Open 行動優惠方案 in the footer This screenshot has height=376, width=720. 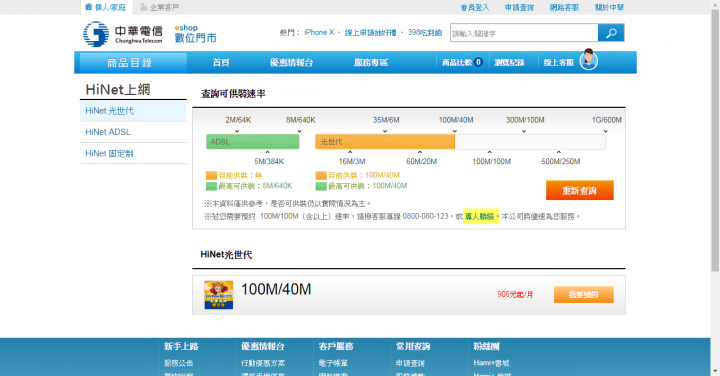(263, 363)
